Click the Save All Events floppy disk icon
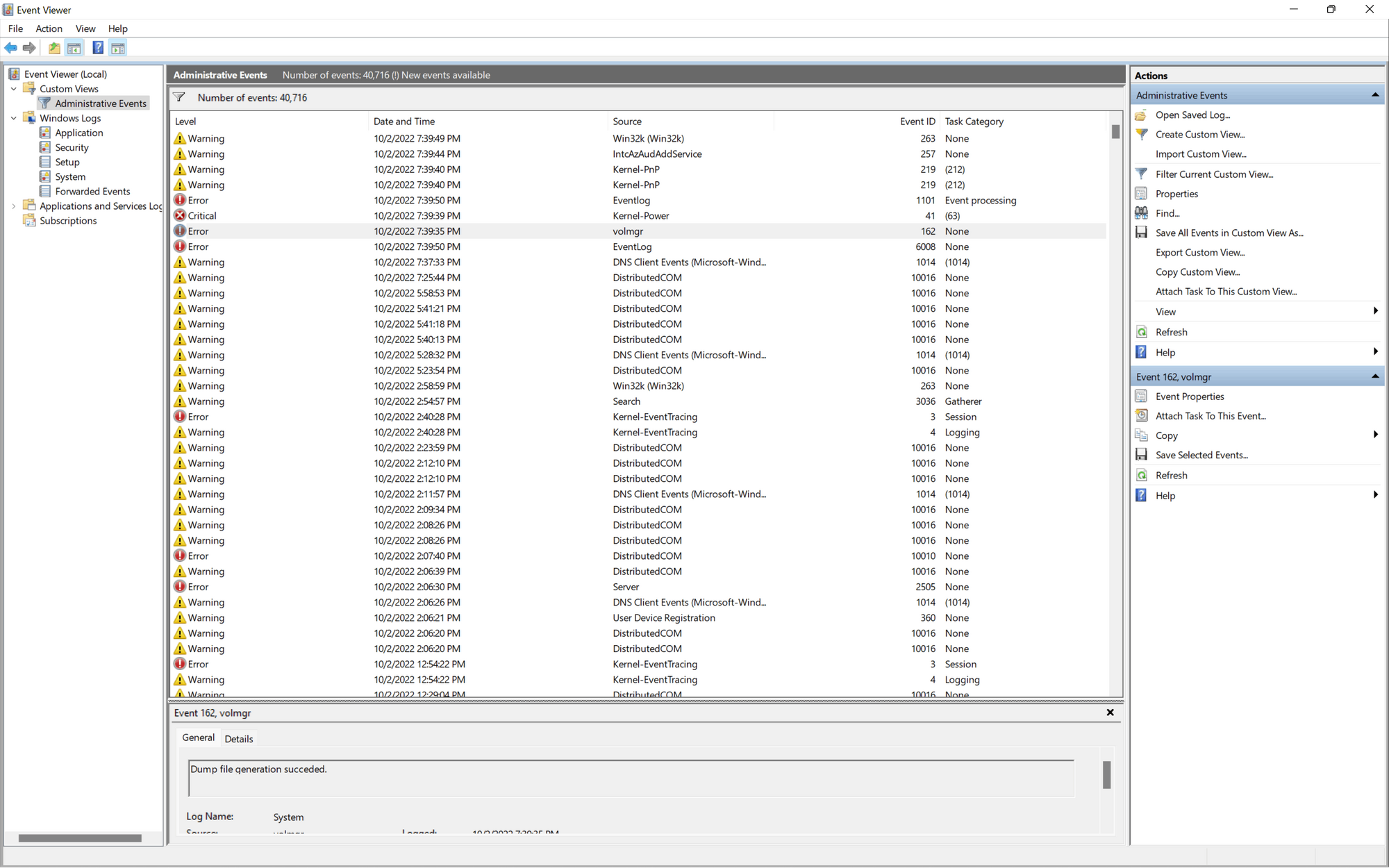Screen dimensions: 1389x868 [1141, 233]
